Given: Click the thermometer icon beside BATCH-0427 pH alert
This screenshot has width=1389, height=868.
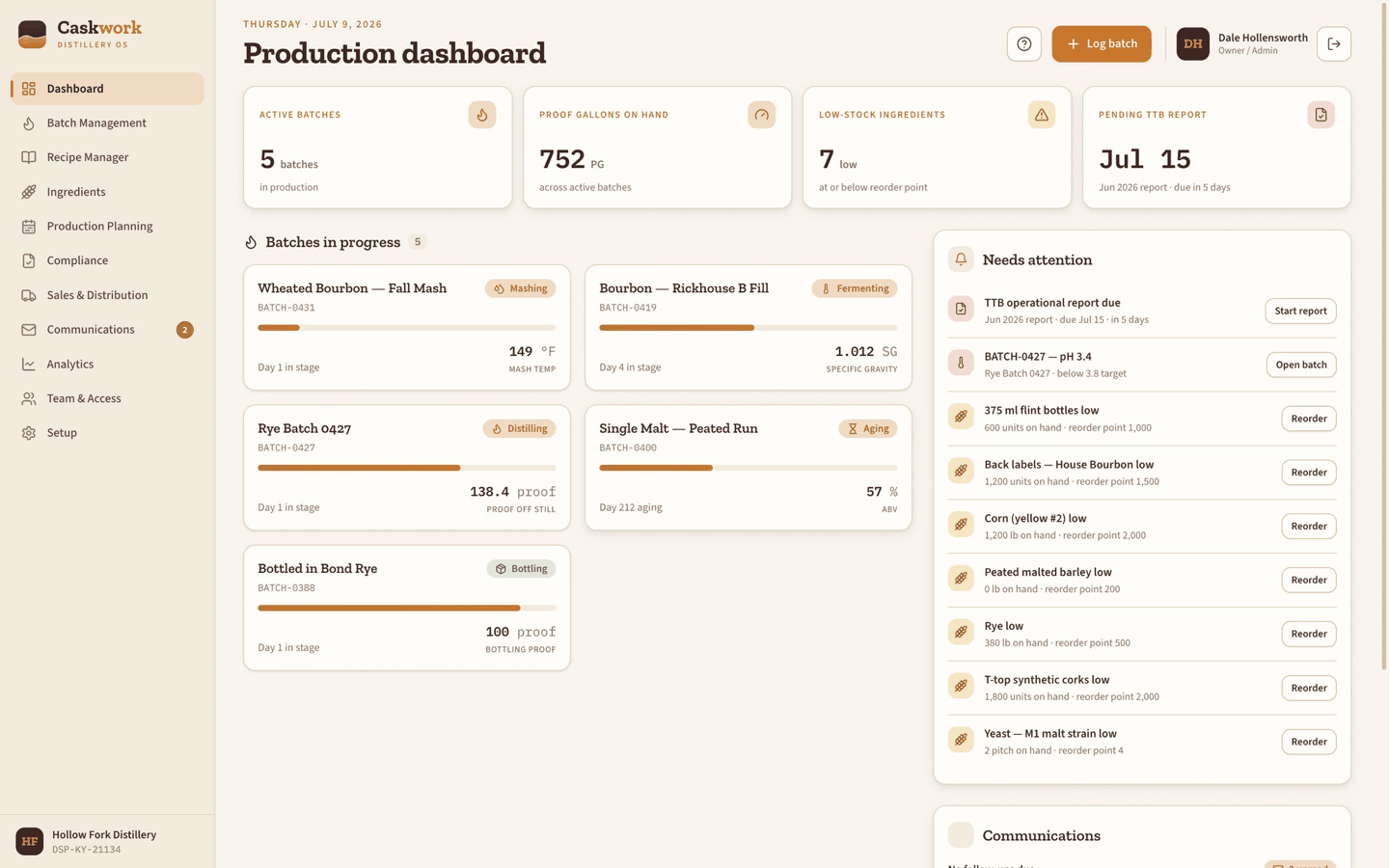Looking at the screenshot, I should (961, 363).
